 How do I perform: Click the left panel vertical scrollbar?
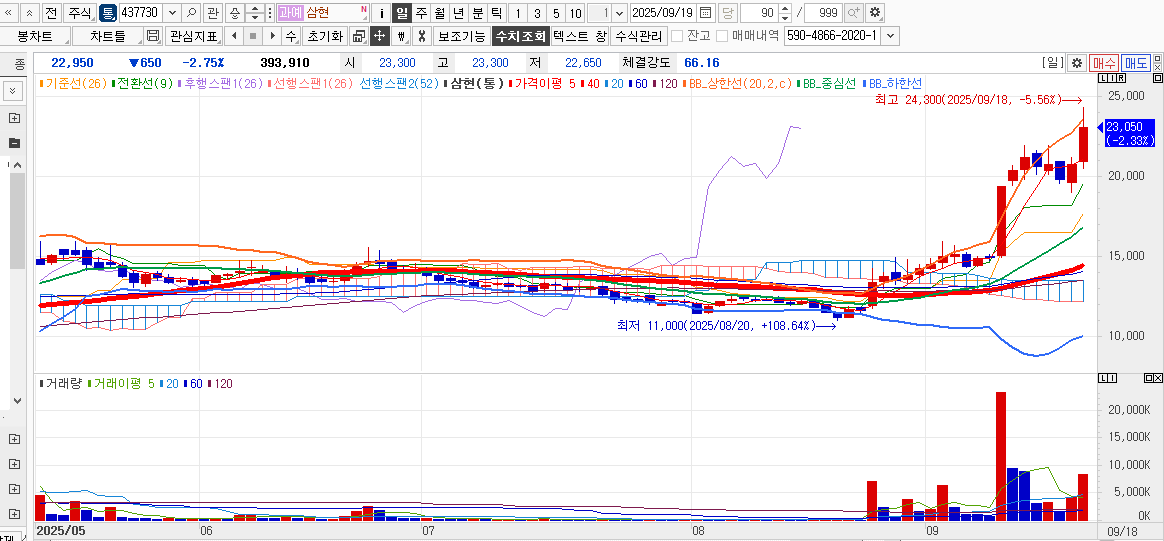[x=17, y=220]
